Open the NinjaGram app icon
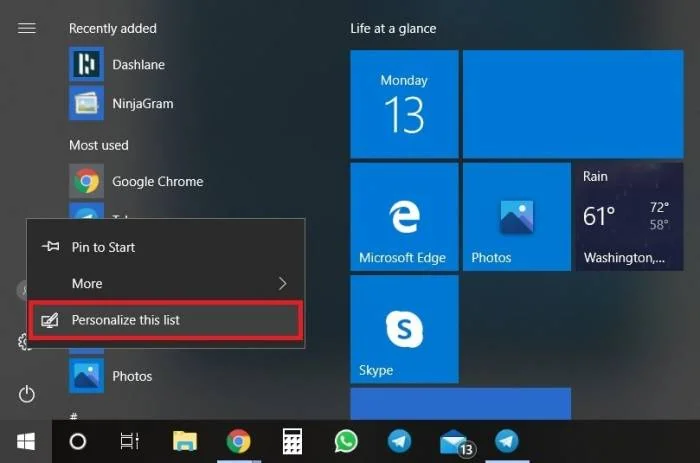700x463 pixels. click(x=86, y=103)
